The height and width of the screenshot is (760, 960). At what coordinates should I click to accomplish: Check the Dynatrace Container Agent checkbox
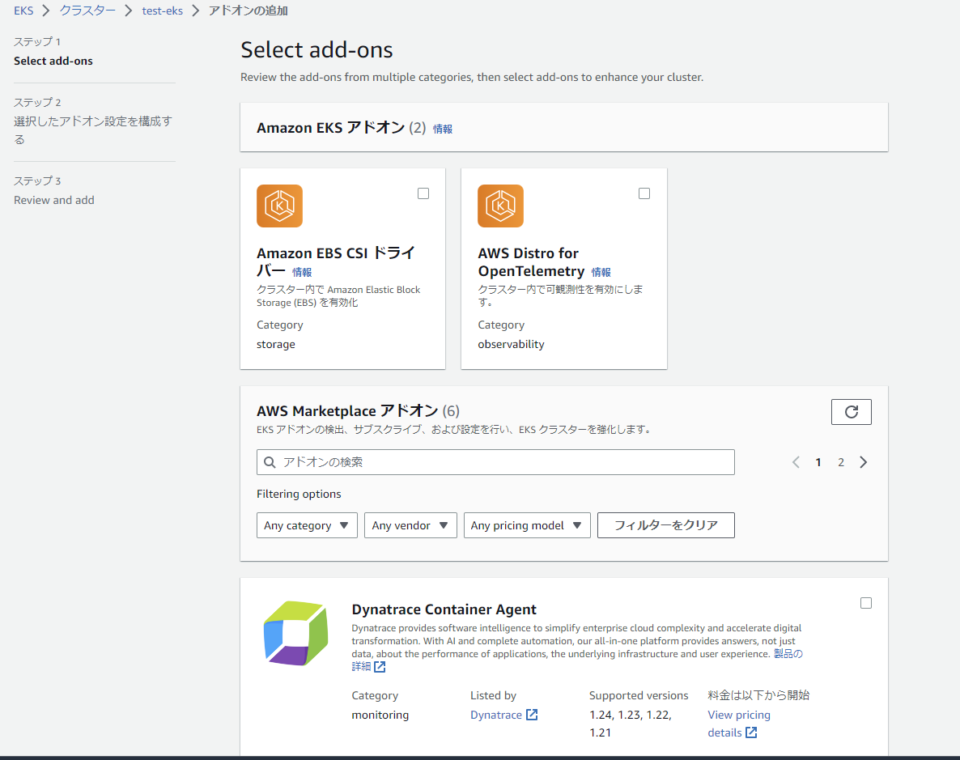pos(866,603)
